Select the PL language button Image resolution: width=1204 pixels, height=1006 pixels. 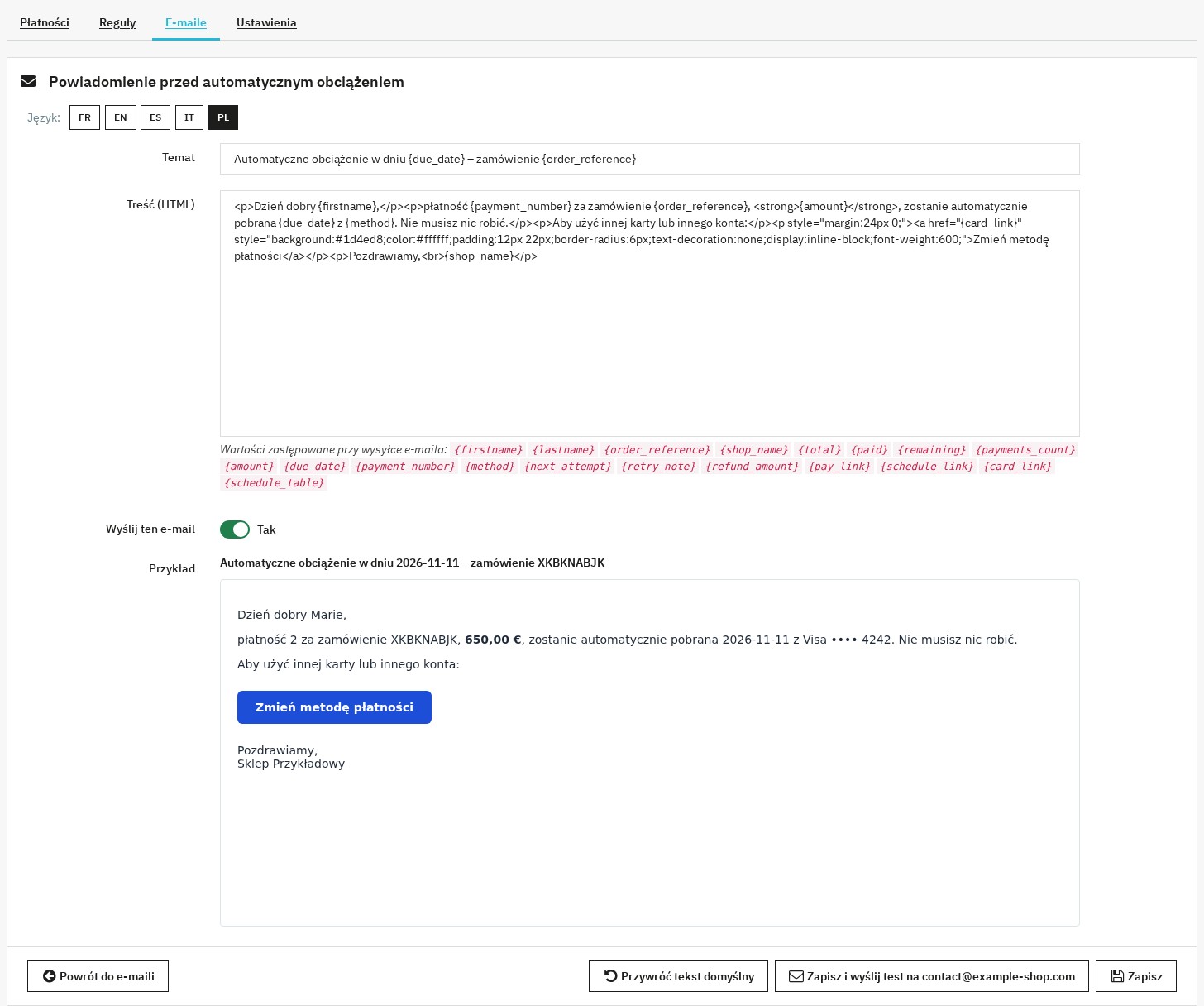[x=223, y=117]
